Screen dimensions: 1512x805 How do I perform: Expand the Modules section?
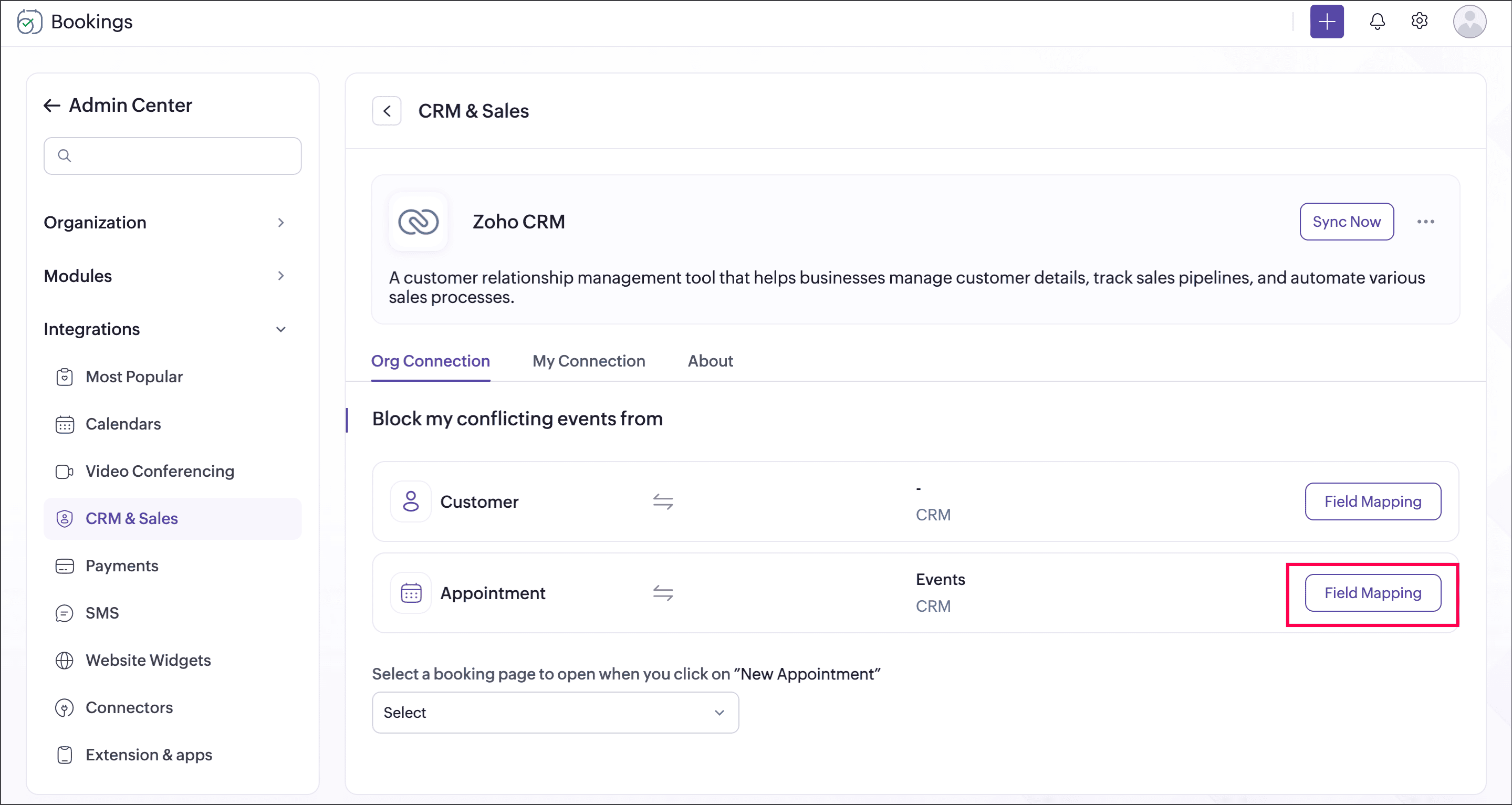click(280, 276)
